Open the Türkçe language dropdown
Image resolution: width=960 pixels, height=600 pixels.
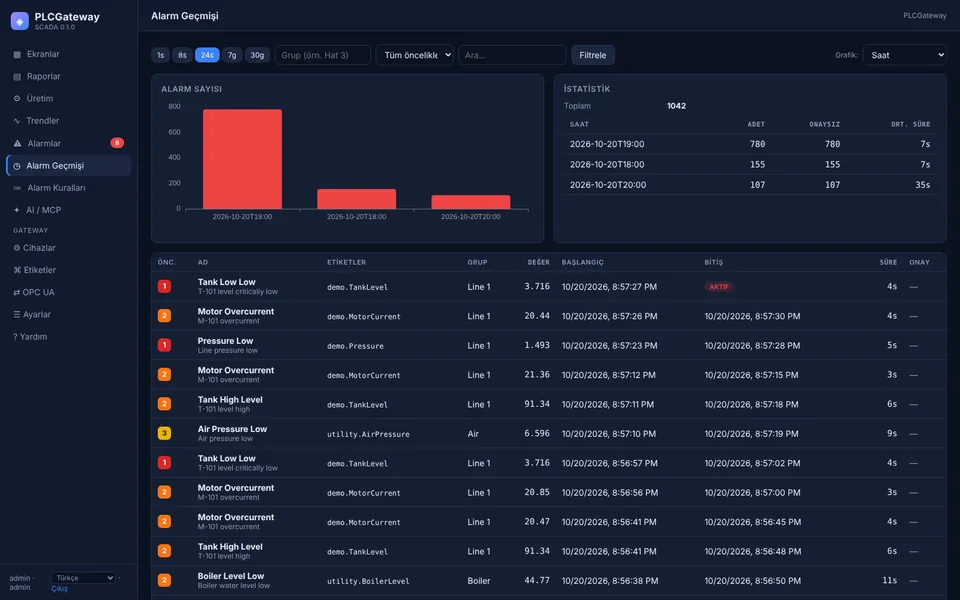[x=83, y=578]
